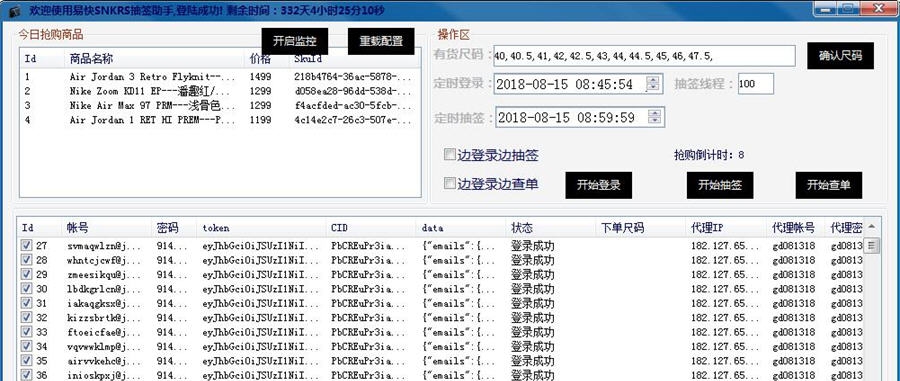The image size is (900, 381).
Task: Click the 密码 column header
Action: tap(174, 228)
